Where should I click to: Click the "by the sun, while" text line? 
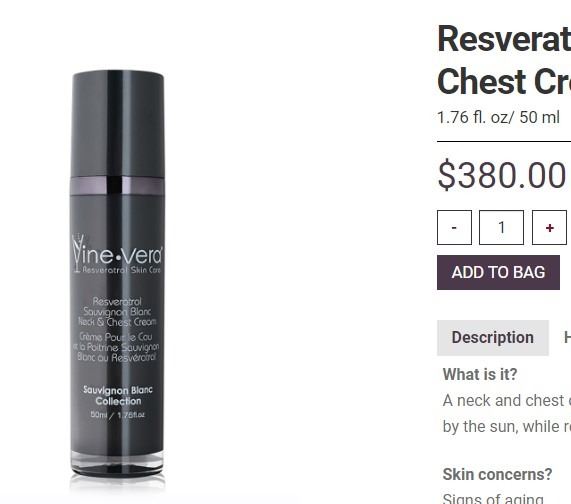coord(507,426)
